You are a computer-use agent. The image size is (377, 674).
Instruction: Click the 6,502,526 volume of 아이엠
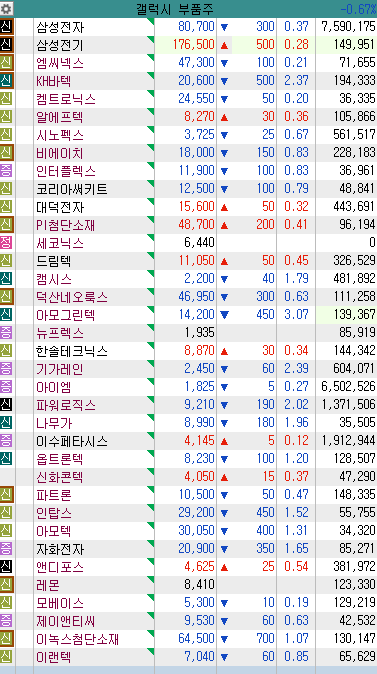[348, 386]
